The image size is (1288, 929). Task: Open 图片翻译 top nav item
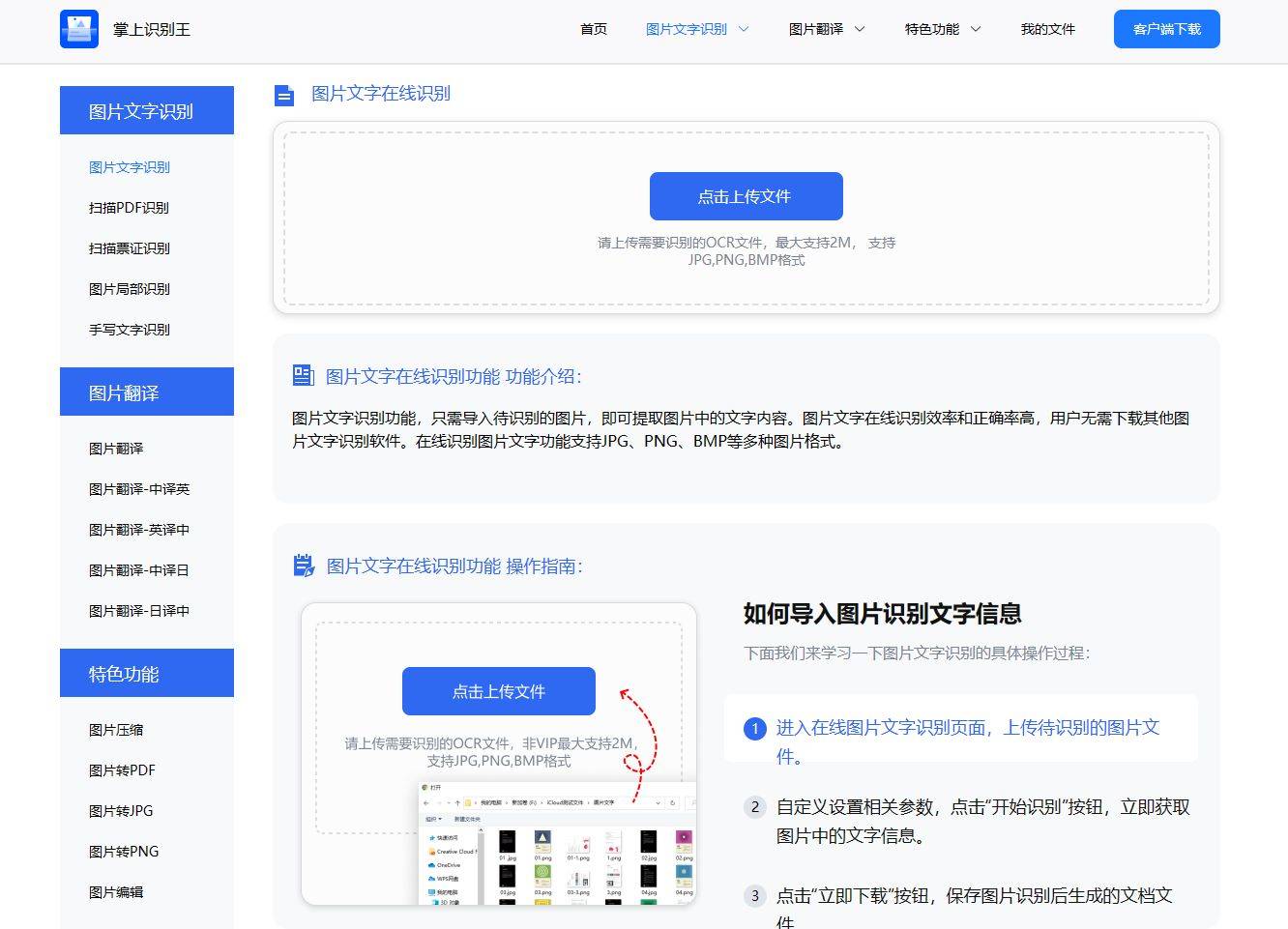pos(816,29)
